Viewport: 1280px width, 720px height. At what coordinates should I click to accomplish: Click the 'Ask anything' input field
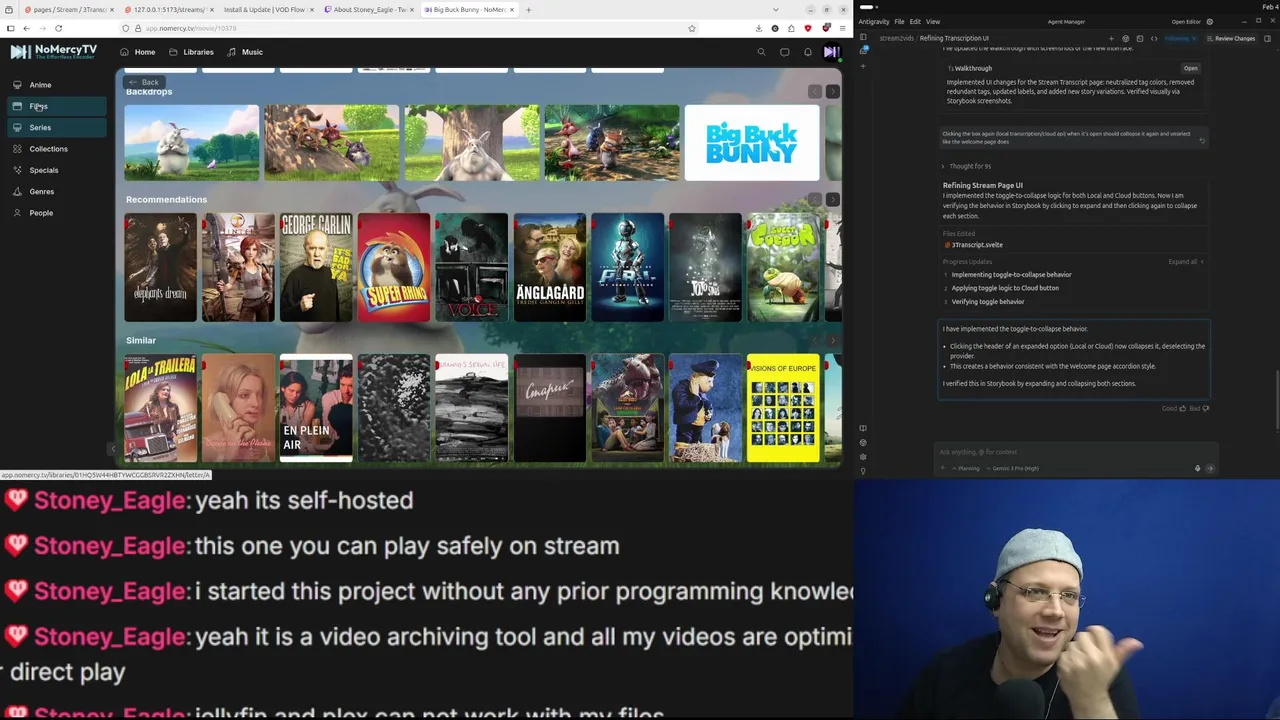(1075, 452)
